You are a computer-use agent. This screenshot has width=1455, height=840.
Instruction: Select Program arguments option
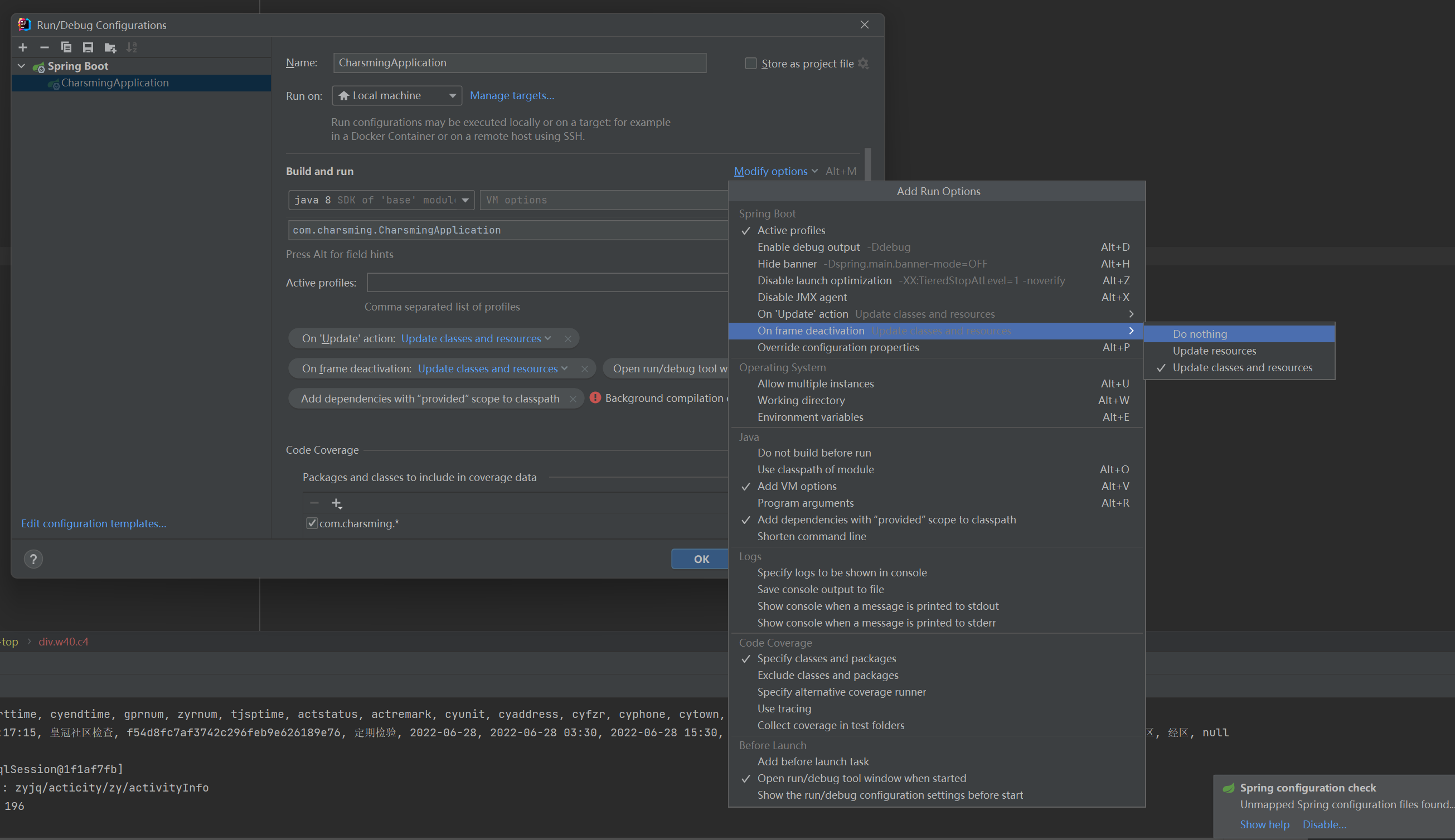[936, 503]
